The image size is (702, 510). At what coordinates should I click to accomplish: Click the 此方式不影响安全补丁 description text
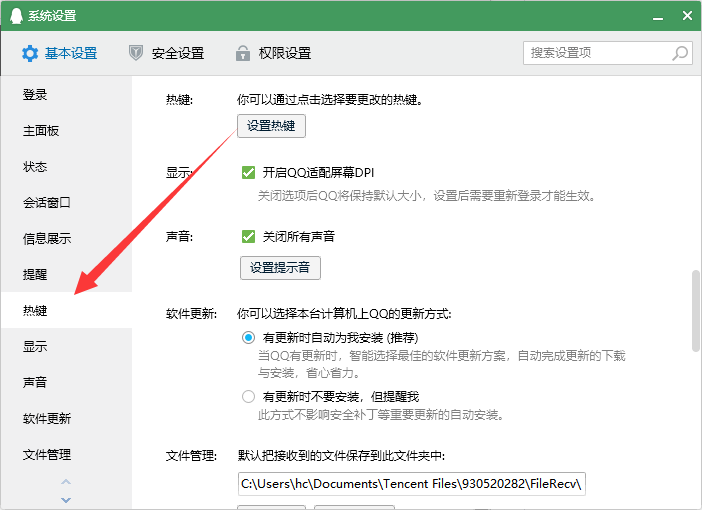pos(381,415)
